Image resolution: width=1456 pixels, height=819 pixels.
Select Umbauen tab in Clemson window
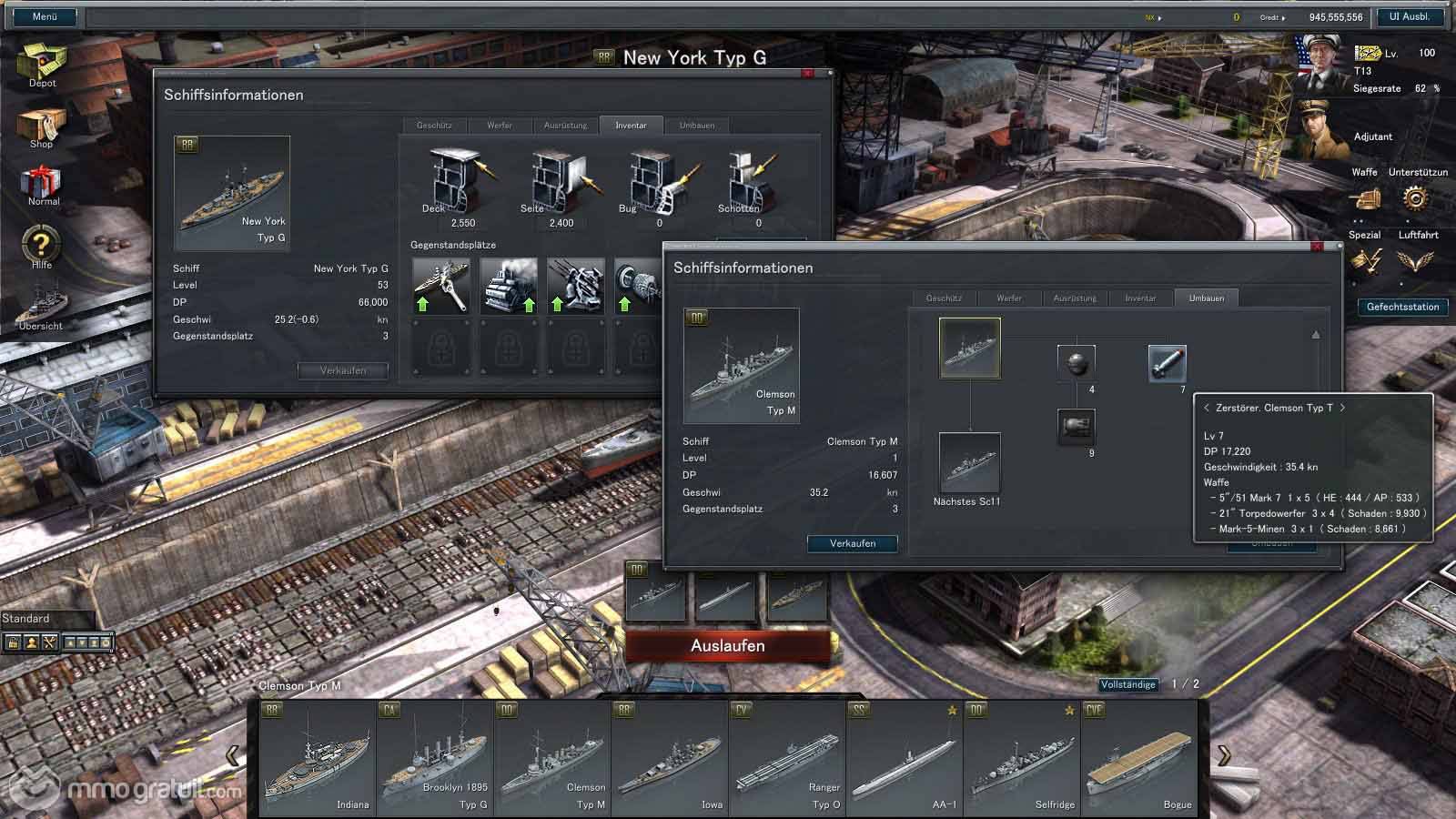tap(1207, 298)
